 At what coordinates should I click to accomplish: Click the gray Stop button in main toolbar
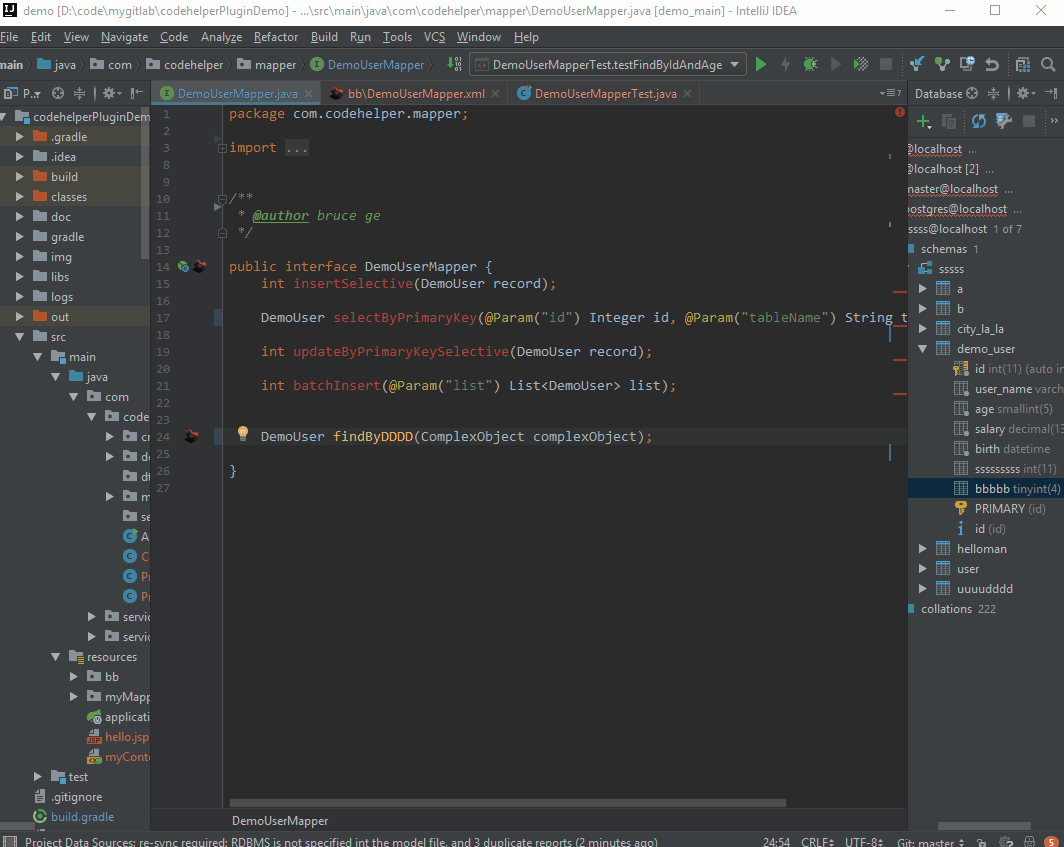point(886,64)
